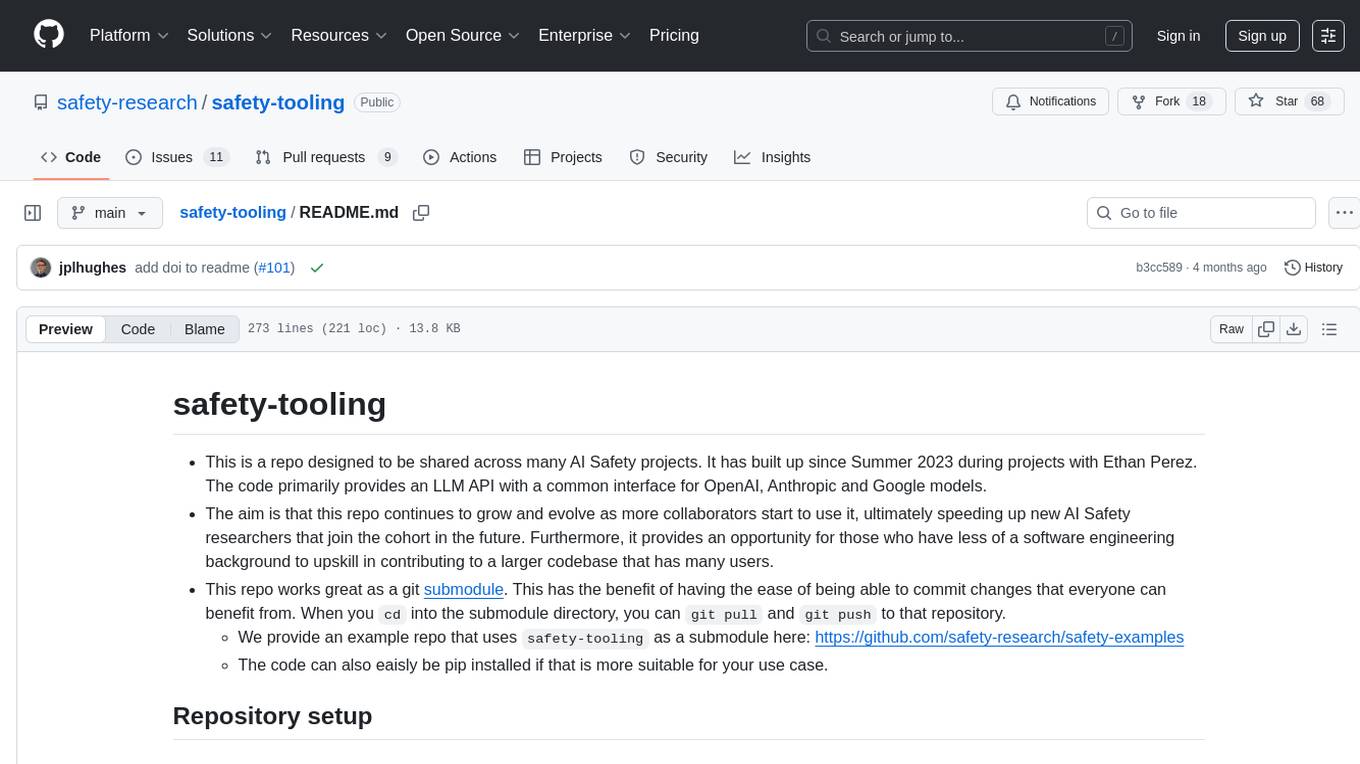
Task: Click the 273 lines file info text
Action: [354, 329]
